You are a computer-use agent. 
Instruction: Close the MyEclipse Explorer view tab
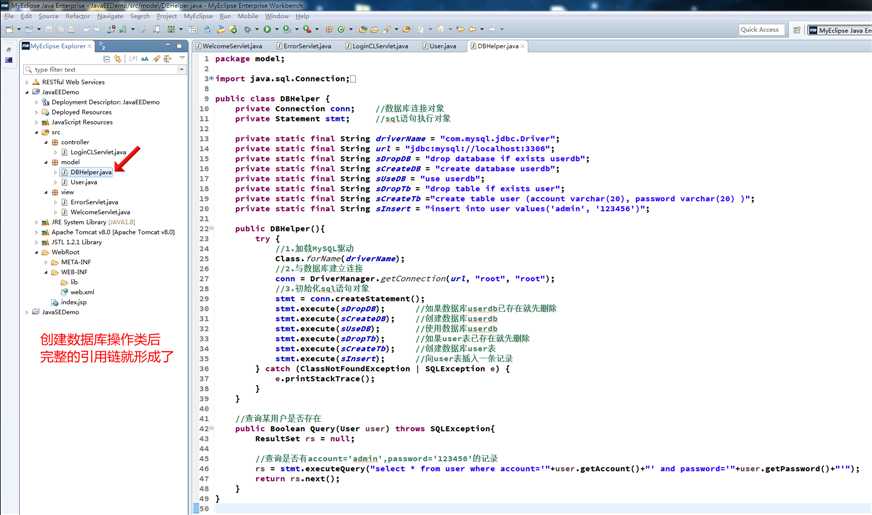(90, 46)
